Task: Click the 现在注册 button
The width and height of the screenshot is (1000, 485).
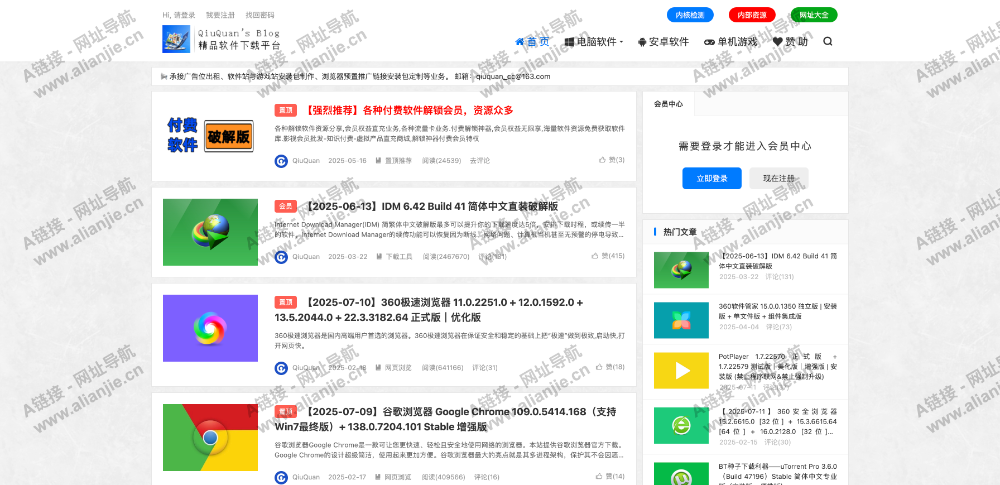Action: click(x=779, y=178)
